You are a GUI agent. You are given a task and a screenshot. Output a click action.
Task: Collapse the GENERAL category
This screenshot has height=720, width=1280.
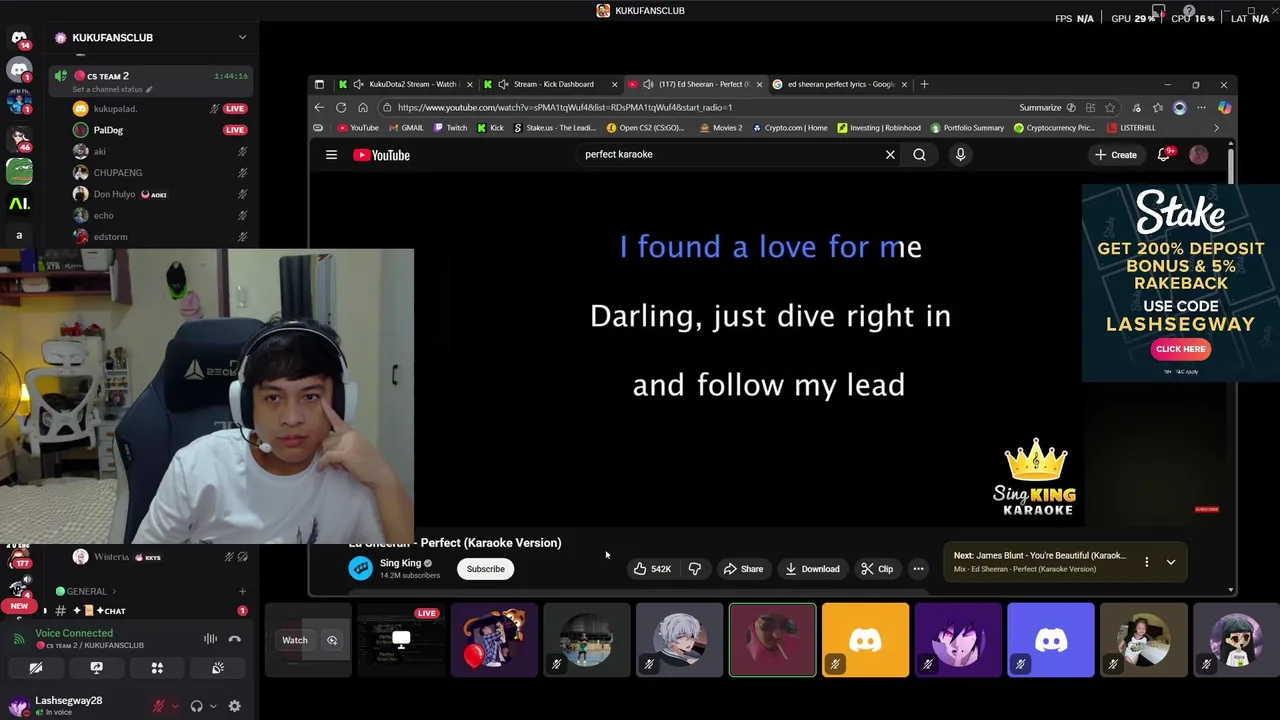[86, 591]
